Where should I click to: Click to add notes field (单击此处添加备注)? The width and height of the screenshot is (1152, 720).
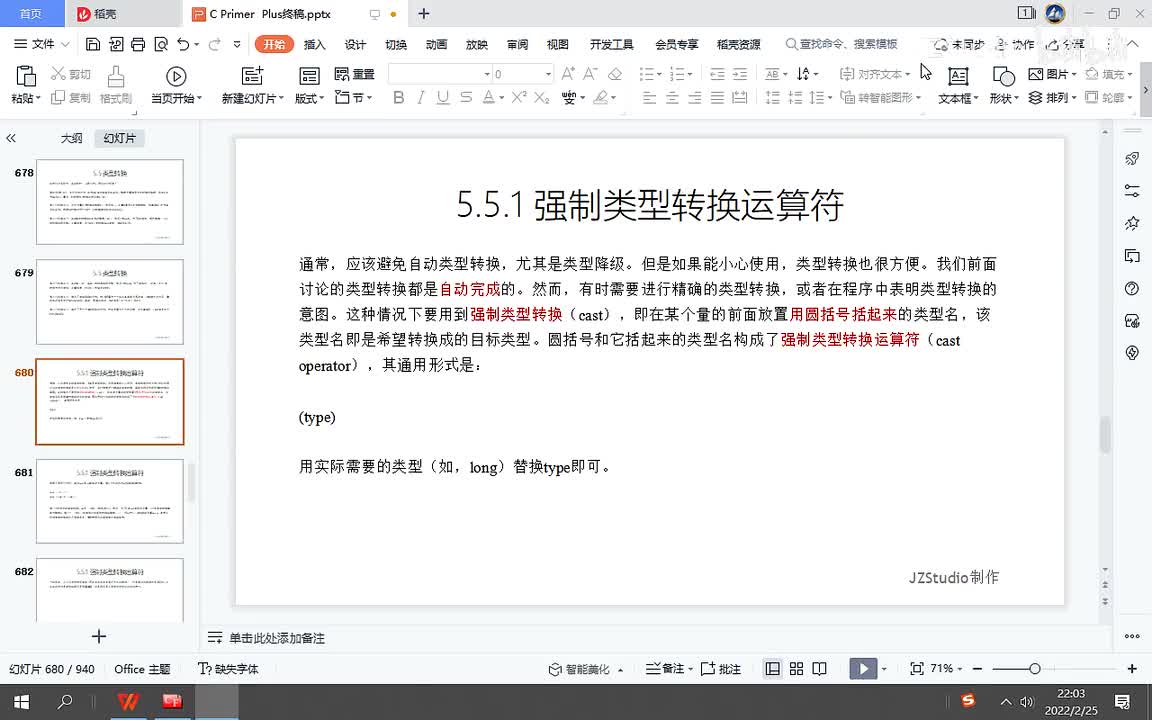pos(276,638)
